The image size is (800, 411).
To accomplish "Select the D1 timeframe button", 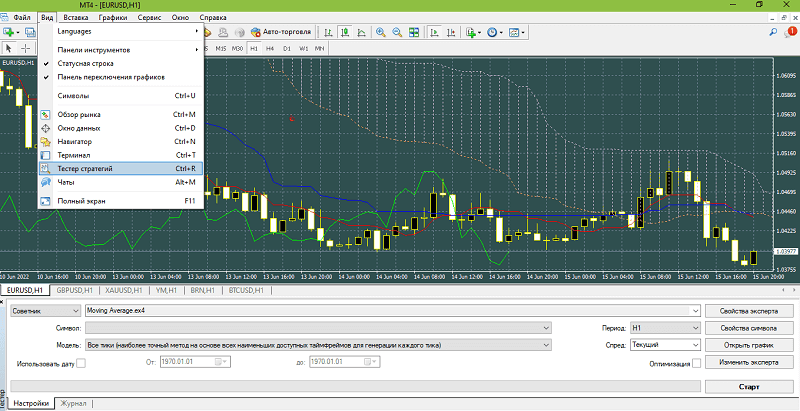I will point(287,48).
